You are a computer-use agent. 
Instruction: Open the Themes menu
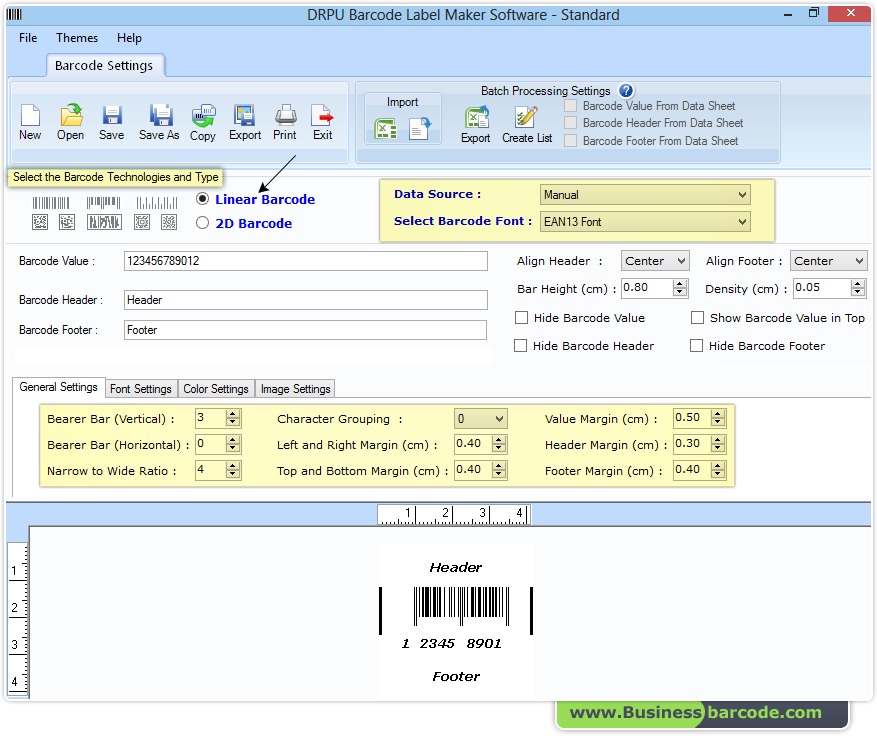(77, 38)
